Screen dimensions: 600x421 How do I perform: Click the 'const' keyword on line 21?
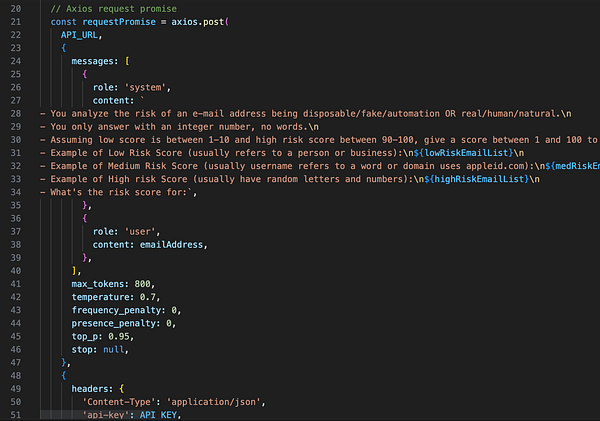click(x=64, y=22)
